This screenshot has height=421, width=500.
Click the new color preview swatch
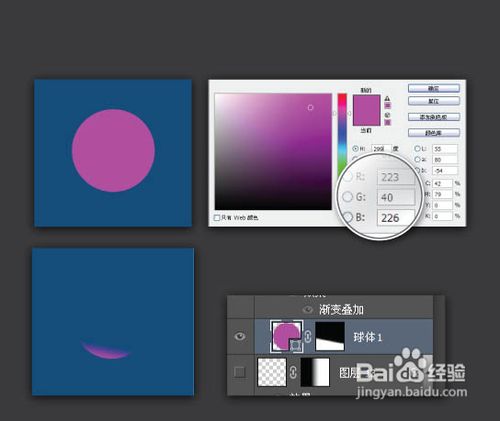[367, 103]
